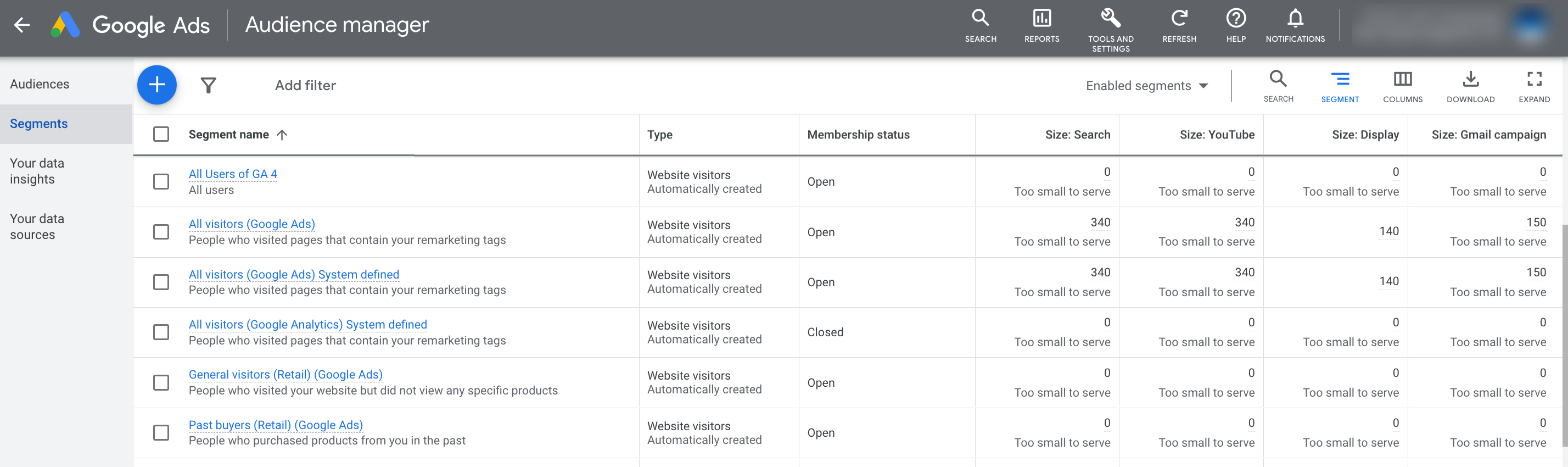Open Your data insights
This screenshot has width=1568, height=467.
coord(37,171)
